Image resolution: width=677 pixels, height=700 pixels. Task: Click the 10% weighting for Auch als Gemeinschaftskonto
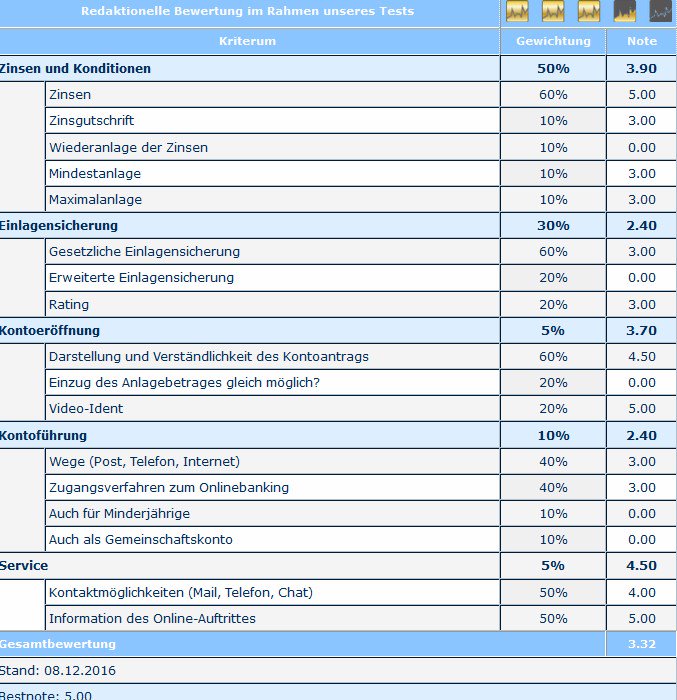(x=553, y=539)
